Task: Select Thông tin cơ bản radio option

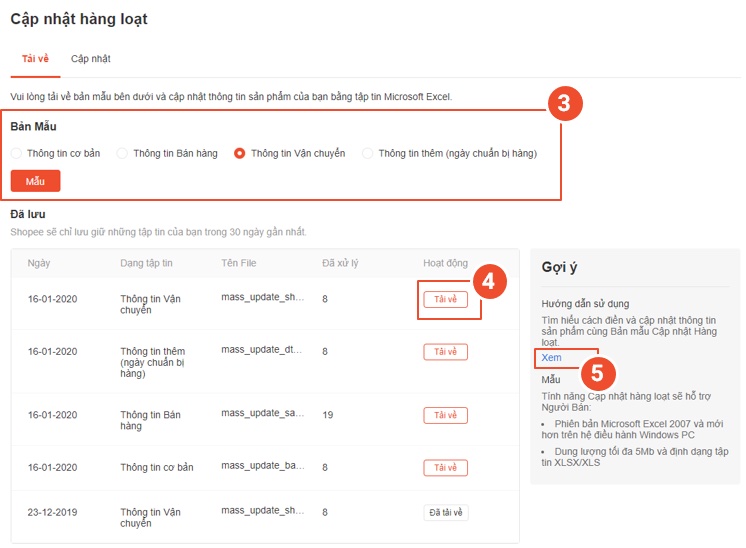Action: (17, 153)
